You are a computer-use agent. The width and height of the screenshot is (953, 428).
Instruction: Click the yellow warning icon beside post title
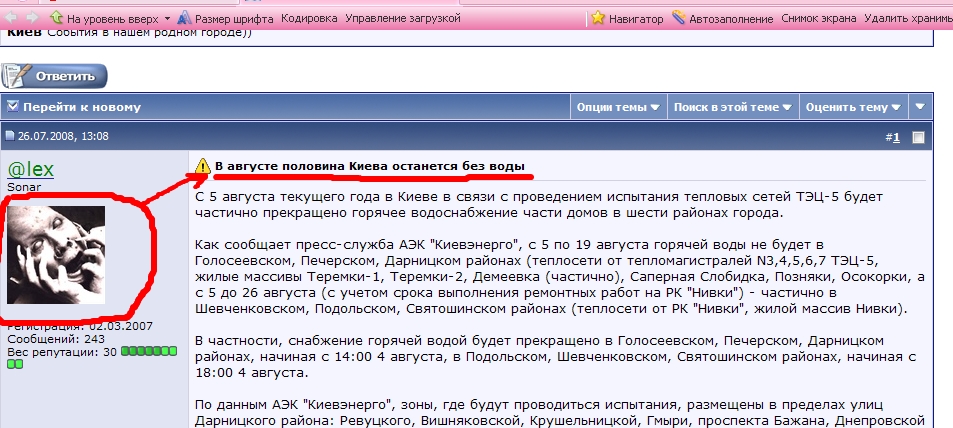(x=203, y=166)
